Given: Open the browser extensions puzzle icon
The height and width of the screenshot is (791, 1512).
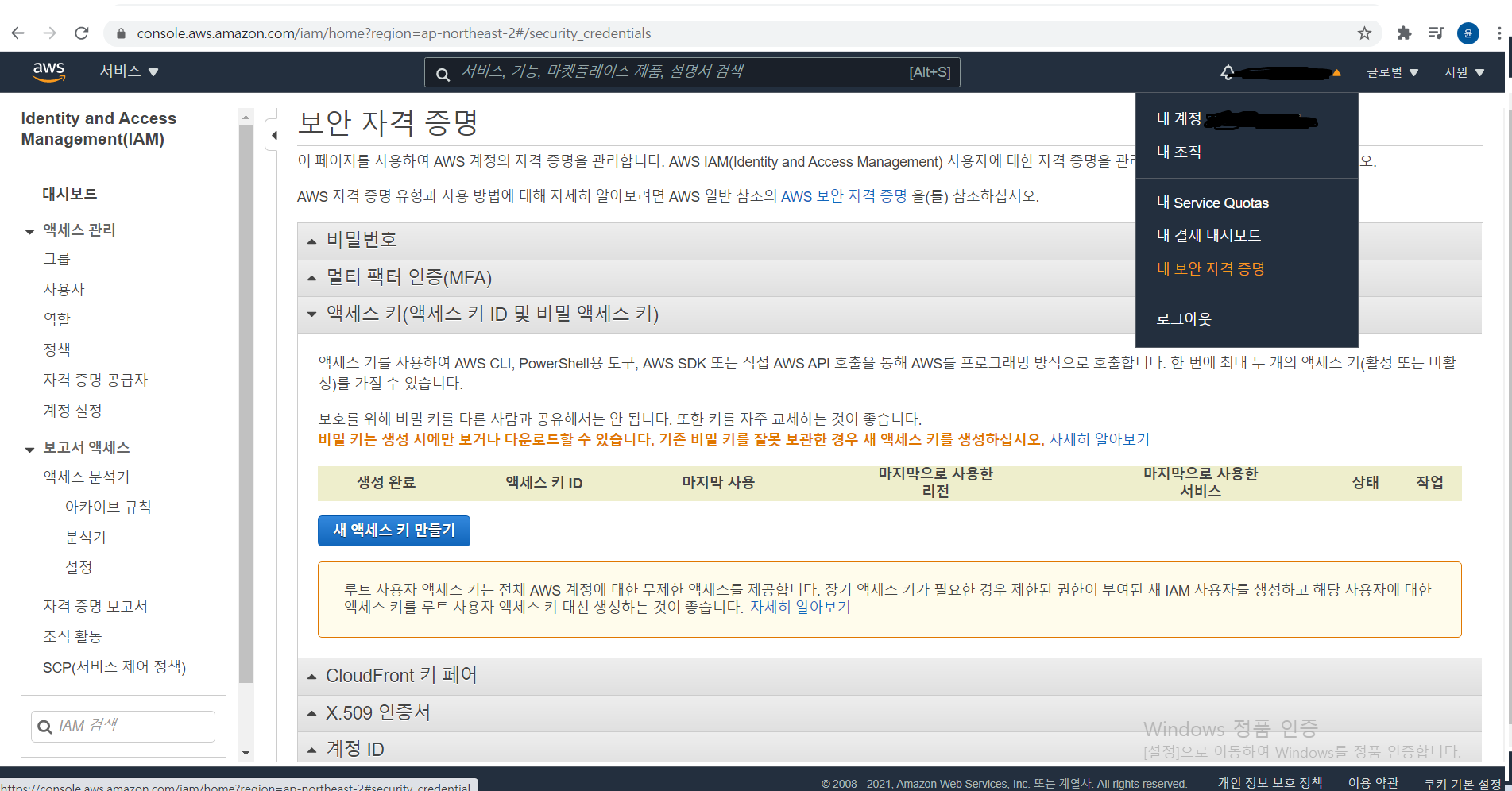Looking at the screenshot, I should point(1404,33).
